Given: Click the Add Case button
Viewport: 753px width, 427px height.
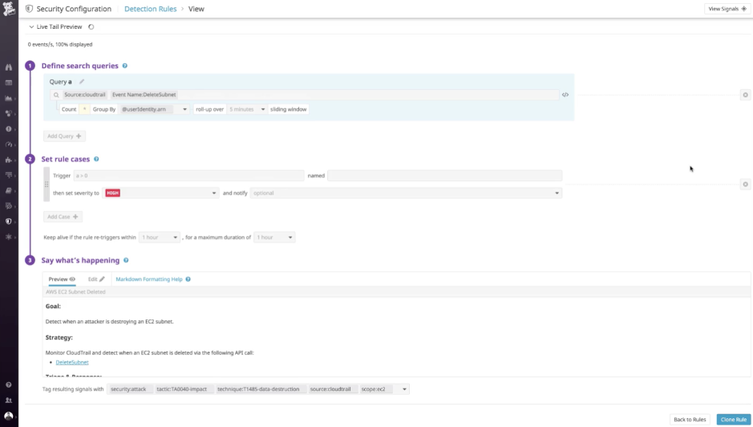Looking at the screenshot, I should click(x=62, y=217).
